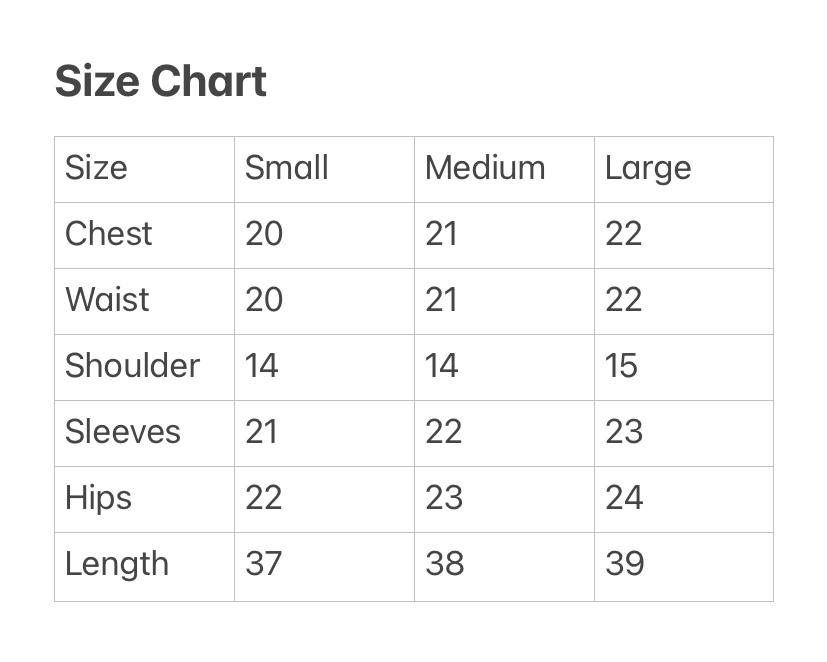Select Shoulder measurement for Large size
Viewport: 827px width, 662px height.
click(x=621, y=366)
